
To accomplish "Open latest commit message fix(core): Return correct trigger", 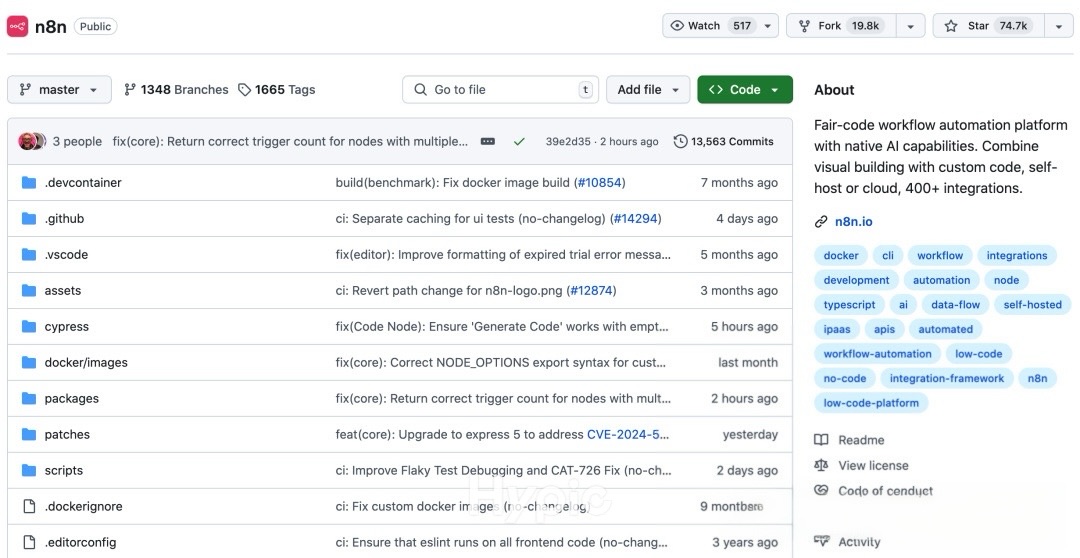I will 290,141.
